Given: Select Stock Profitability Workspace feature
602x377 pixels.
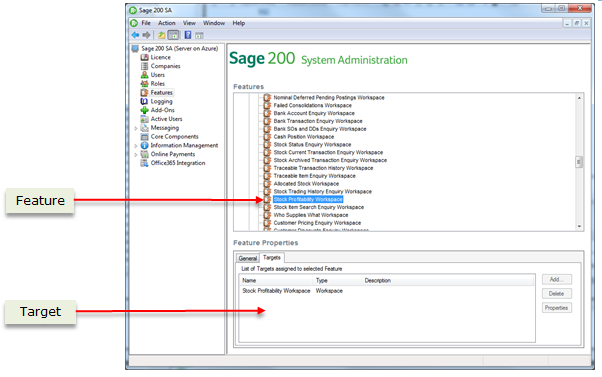Looking at the screenshot, I should click(x=308, y=199).
